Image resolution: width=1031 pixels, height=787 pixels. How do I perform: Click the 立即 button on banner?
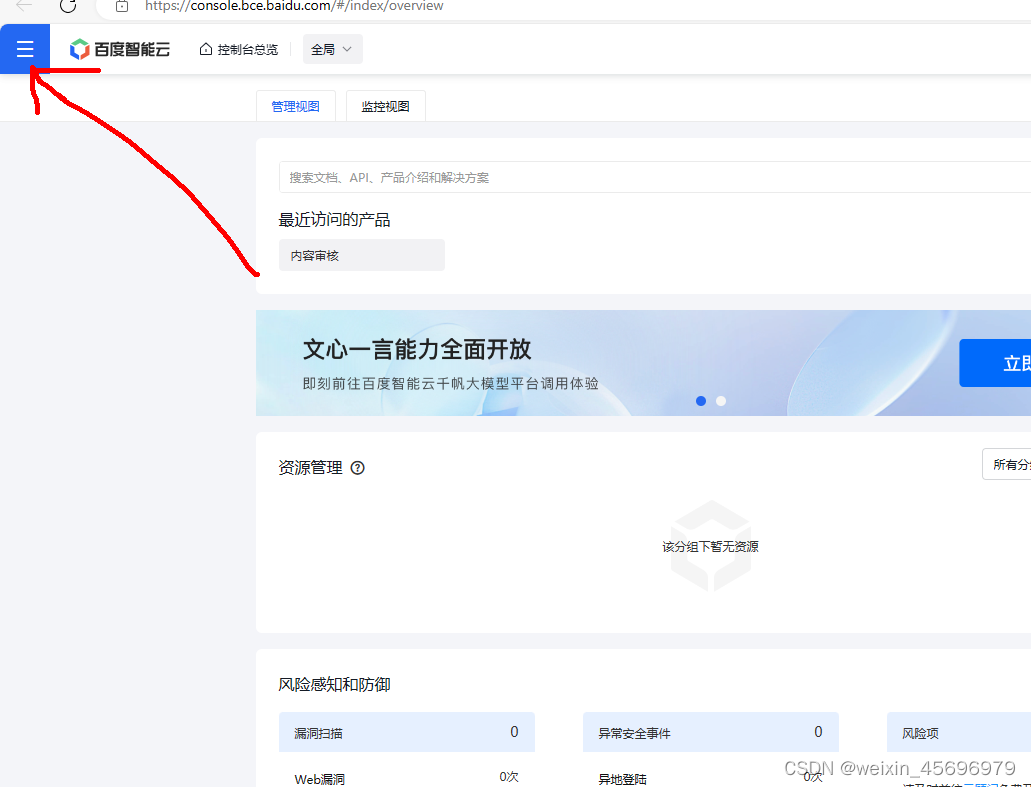995,363
